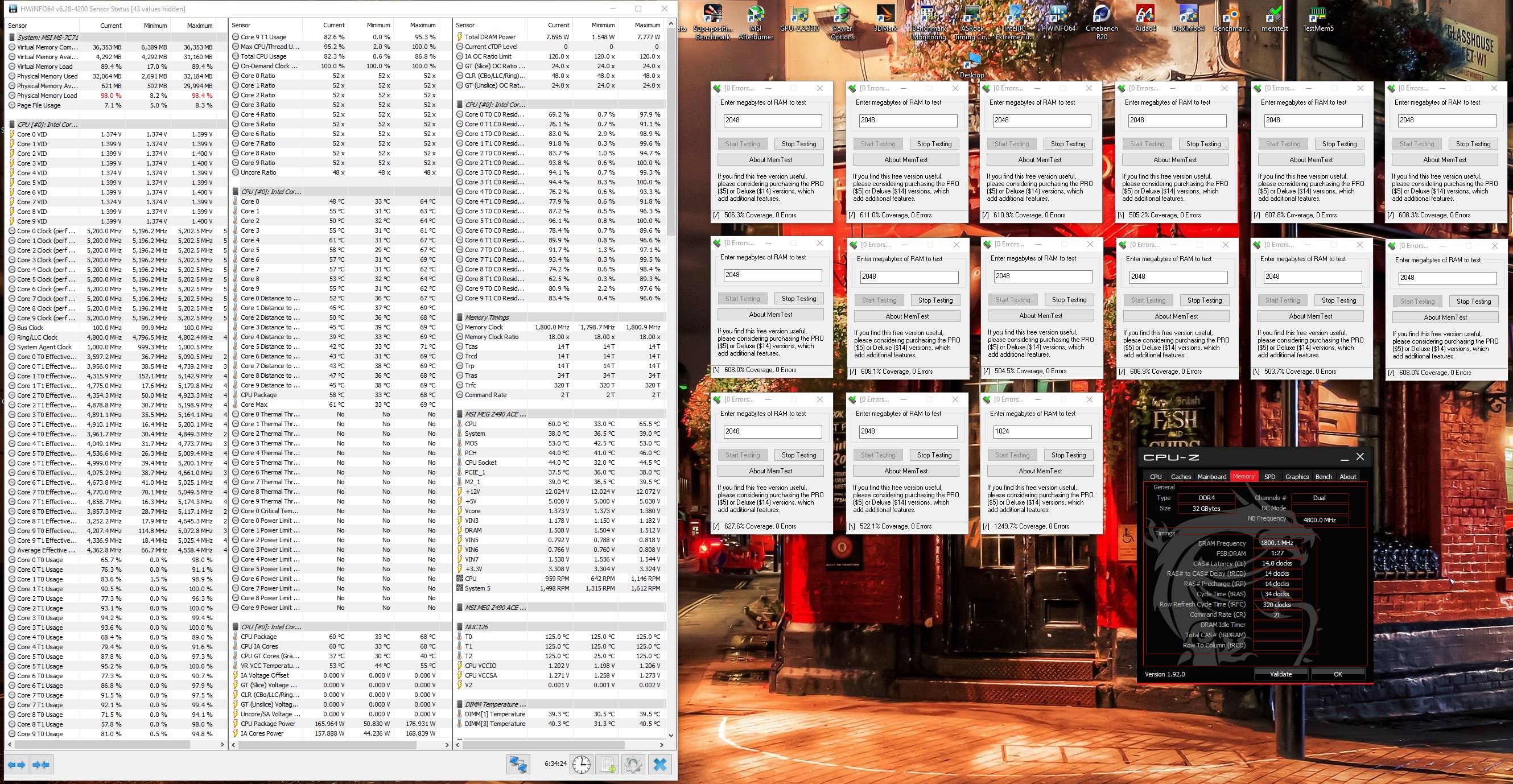Click the log file document-plus icon
The width and height of the screenshot is (1513, 784).
tap(608, 764)
